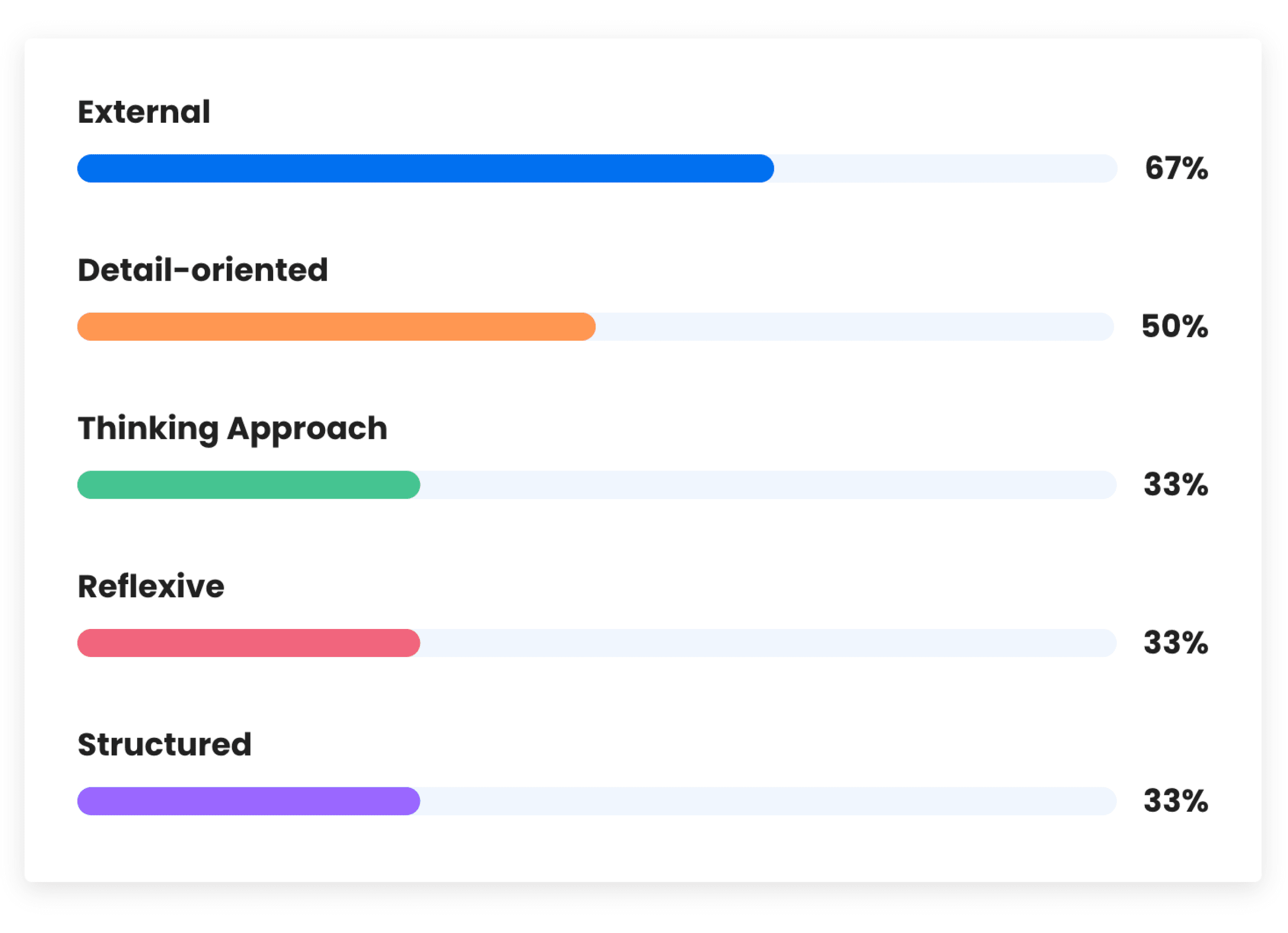Click the Structured label
Viewport: 1288px width, 933px height.
pos(164,745)
